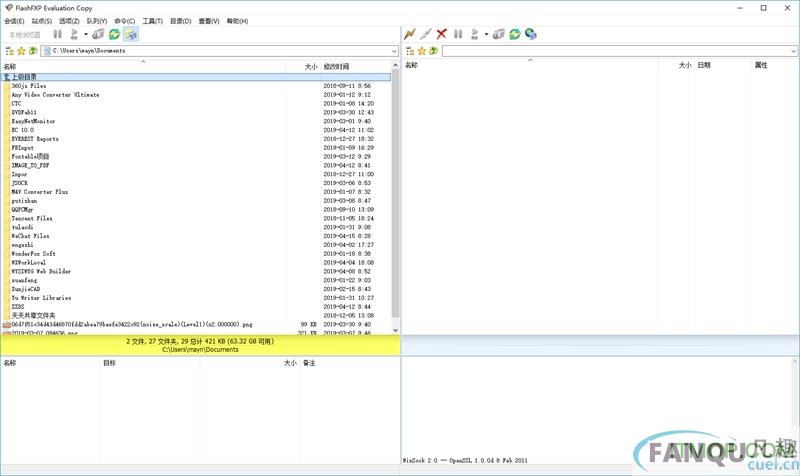The width and height of the screenshot is (800, 476).
Task: Click the queue panel 备注 column header
Action: (350, 363)
